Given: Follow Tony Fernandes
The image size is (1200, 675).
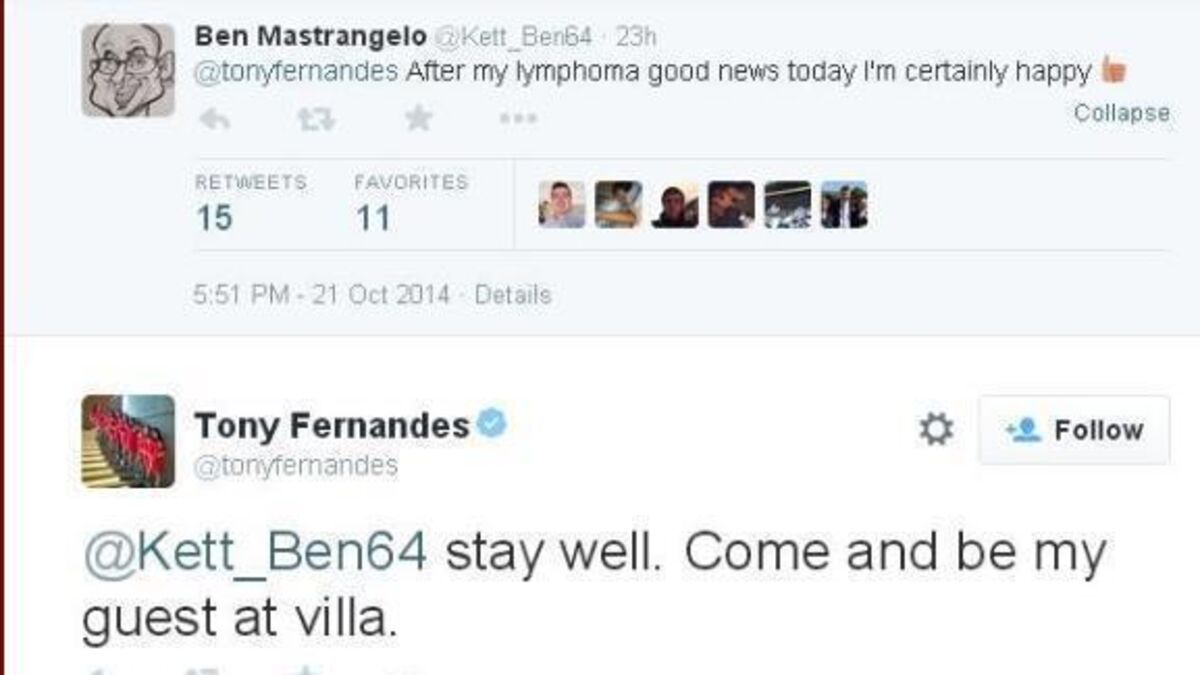Looking at the screenshot, I should (x=1075, y=430).
